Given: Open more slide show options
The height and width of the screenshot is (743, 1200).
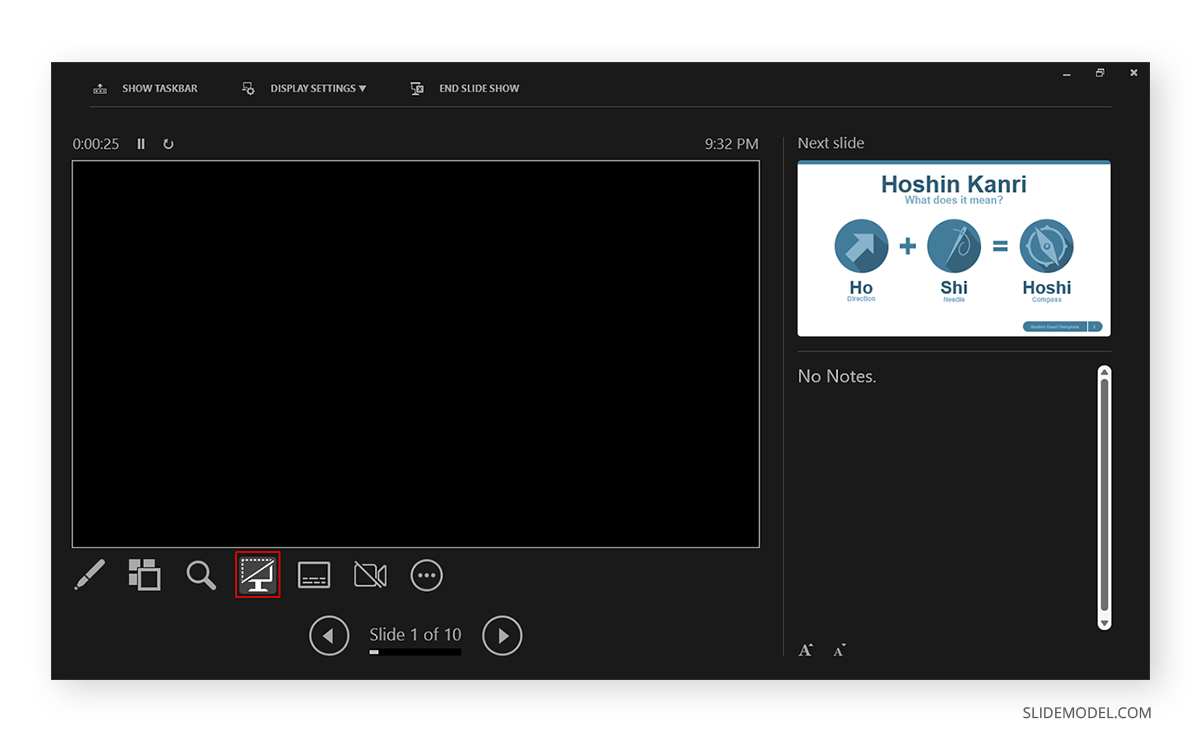Looking at the screenshot, I should point(427,575).
